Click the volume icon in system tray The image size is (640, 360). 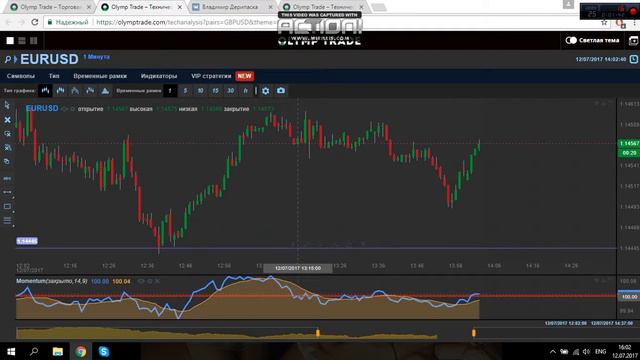(x=587, y=351)
